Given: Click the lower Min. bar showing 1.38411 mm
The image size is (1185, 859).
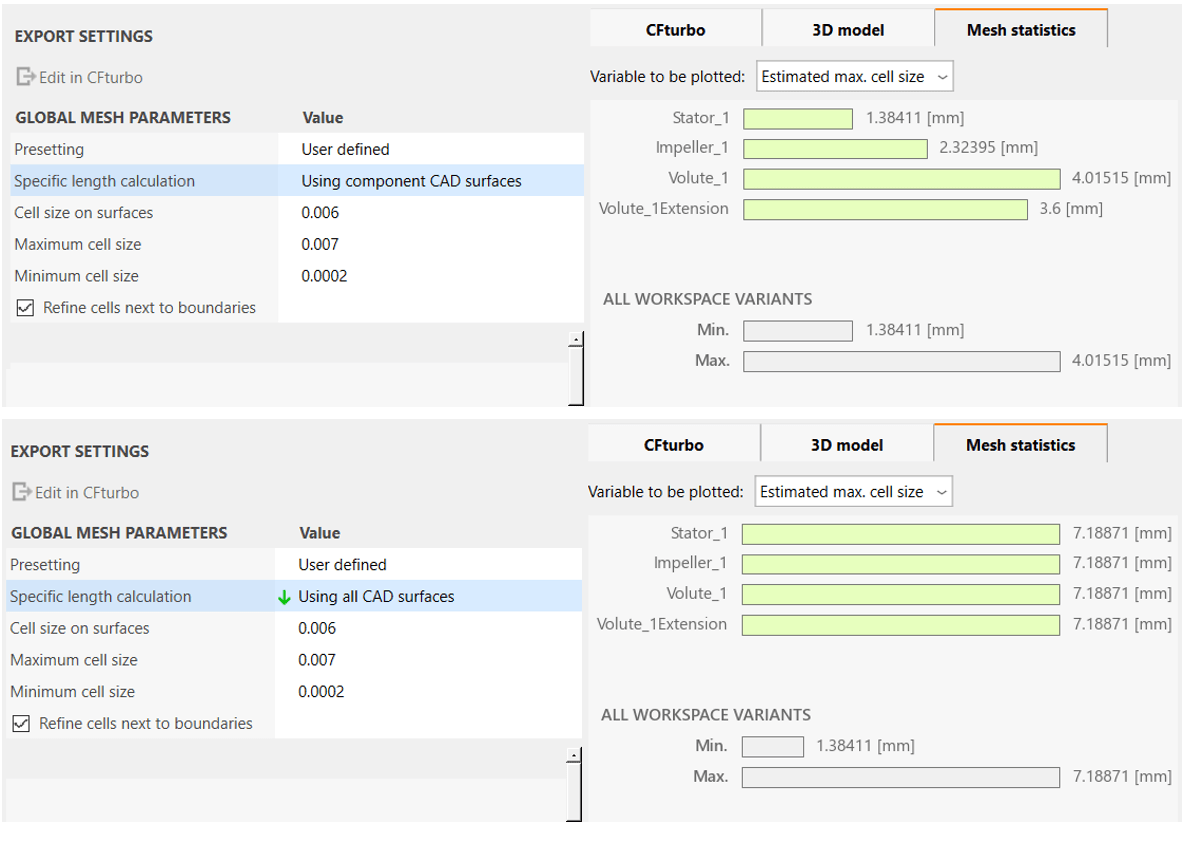Looking at the screenshot, I should click(772, 746).
